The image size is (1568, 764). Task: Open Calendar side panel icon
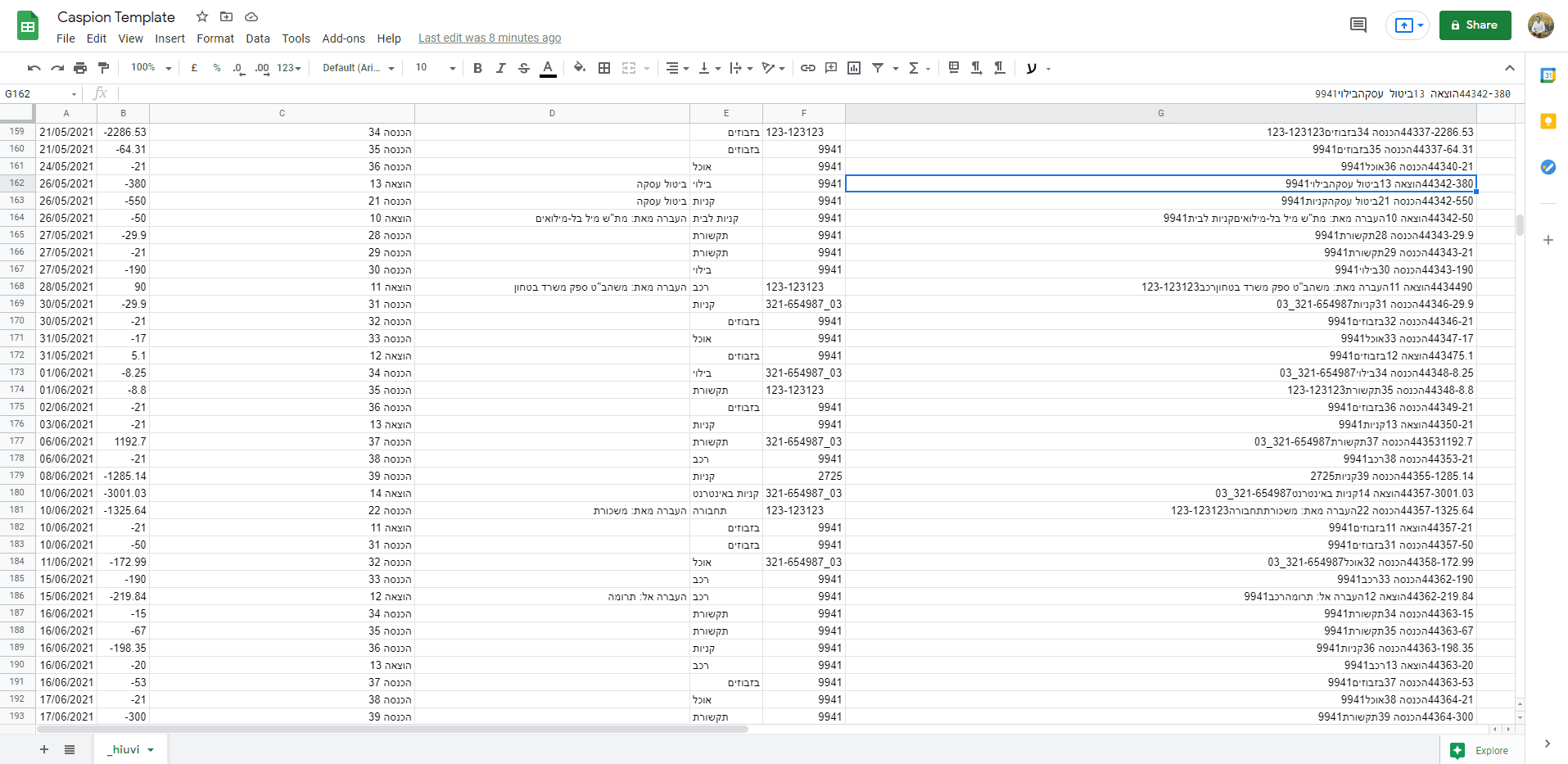coord(1548,75)
